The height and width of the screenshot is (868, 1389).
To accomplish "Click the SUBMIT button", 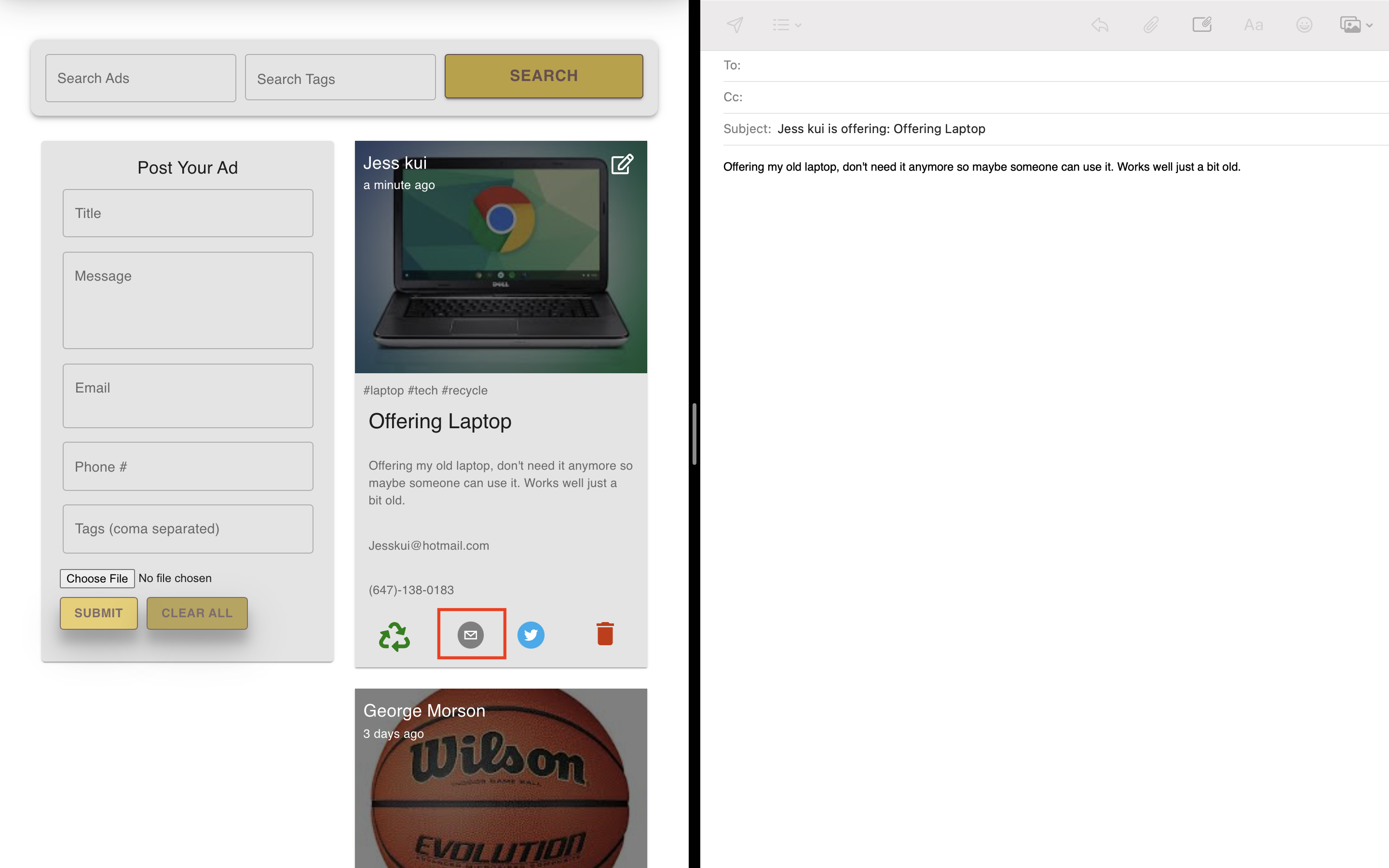I will point(99,613).
